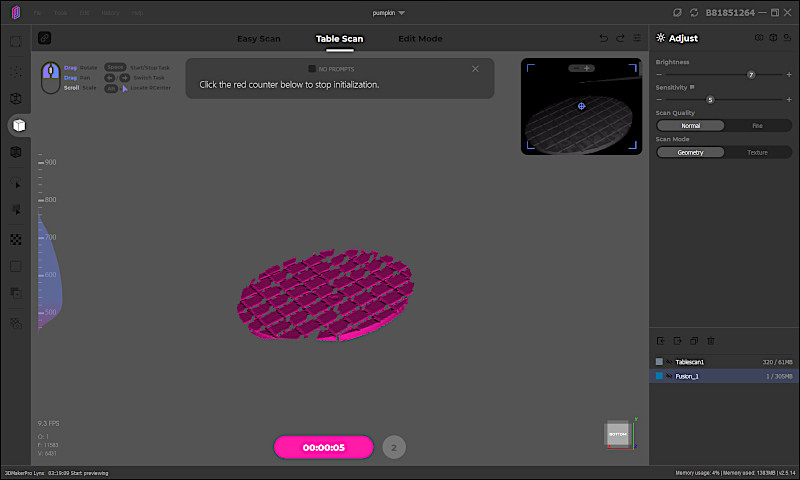Click the Tablescan1 color square
Screen dimensions: 800x480
tap(659, 362)
